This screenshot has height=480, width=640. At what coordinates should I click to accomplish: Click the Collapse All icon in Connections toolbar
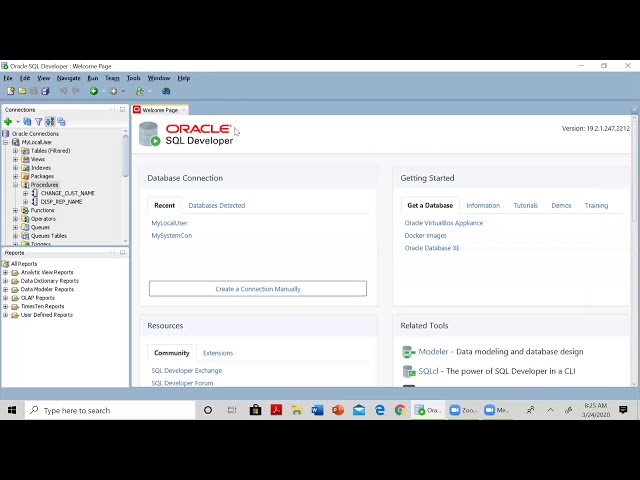click(61, 122)
